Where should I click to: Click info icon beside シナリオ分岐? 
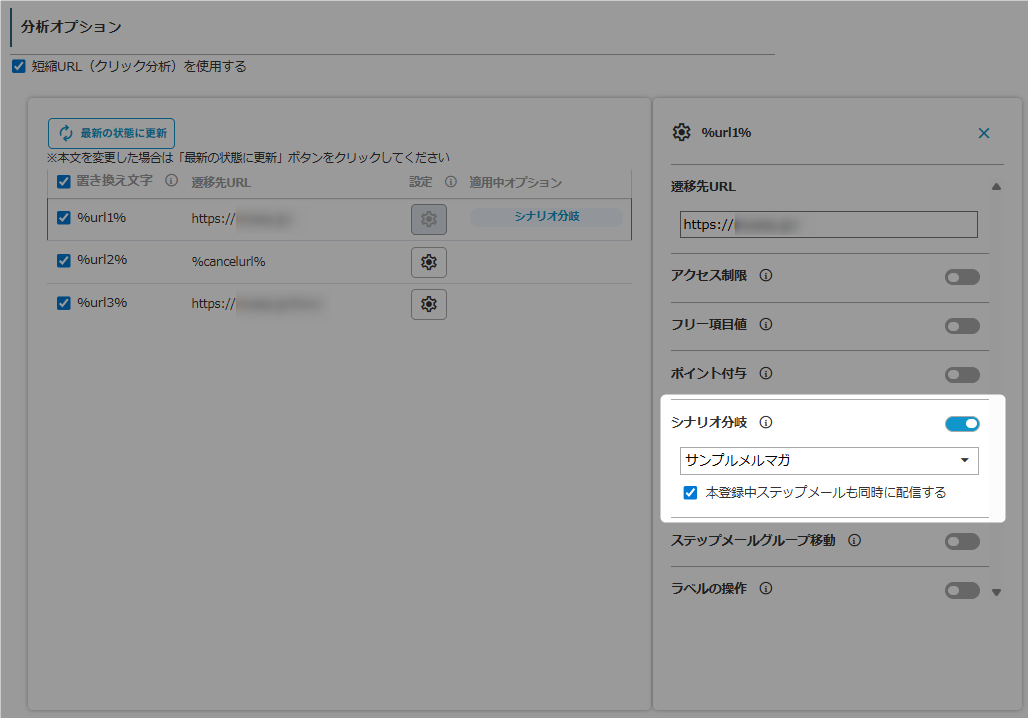coord(766,422)
